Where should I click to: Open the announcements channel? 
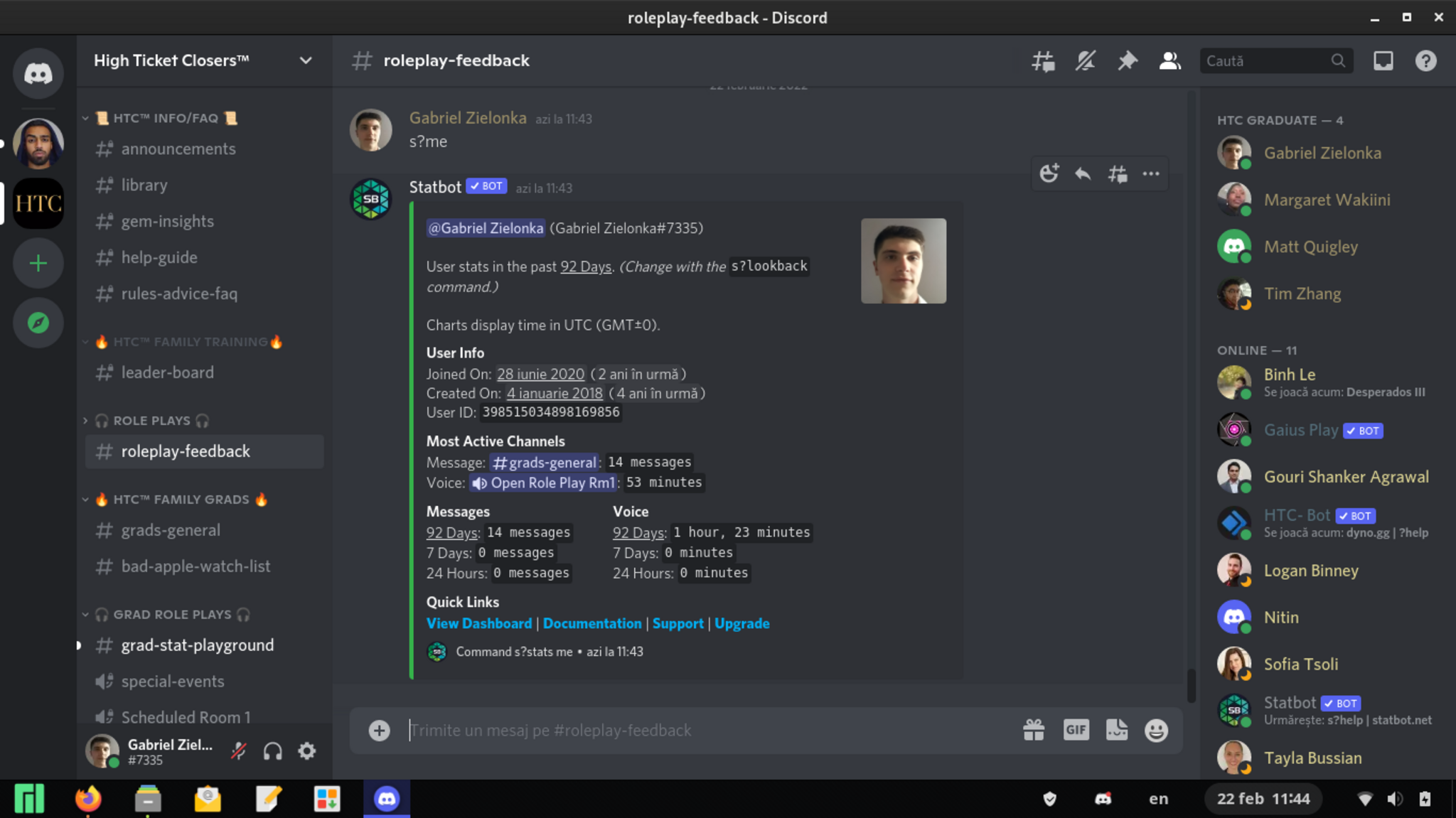pyautogui.click(x=178, y=149)
